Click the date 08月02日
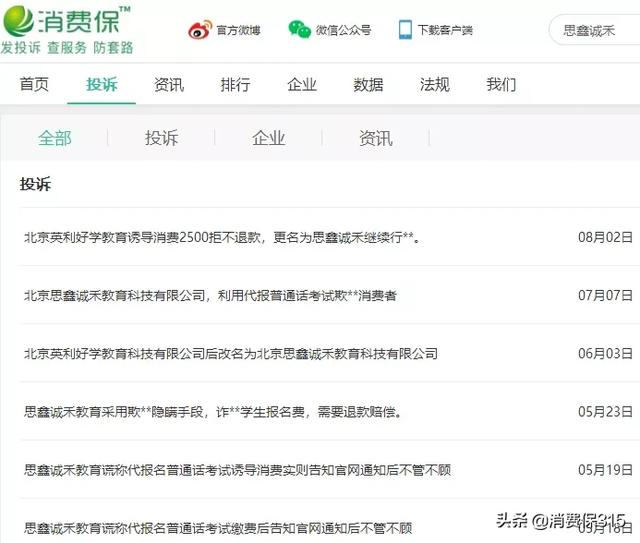640x543 pixels. click(605, 237)
